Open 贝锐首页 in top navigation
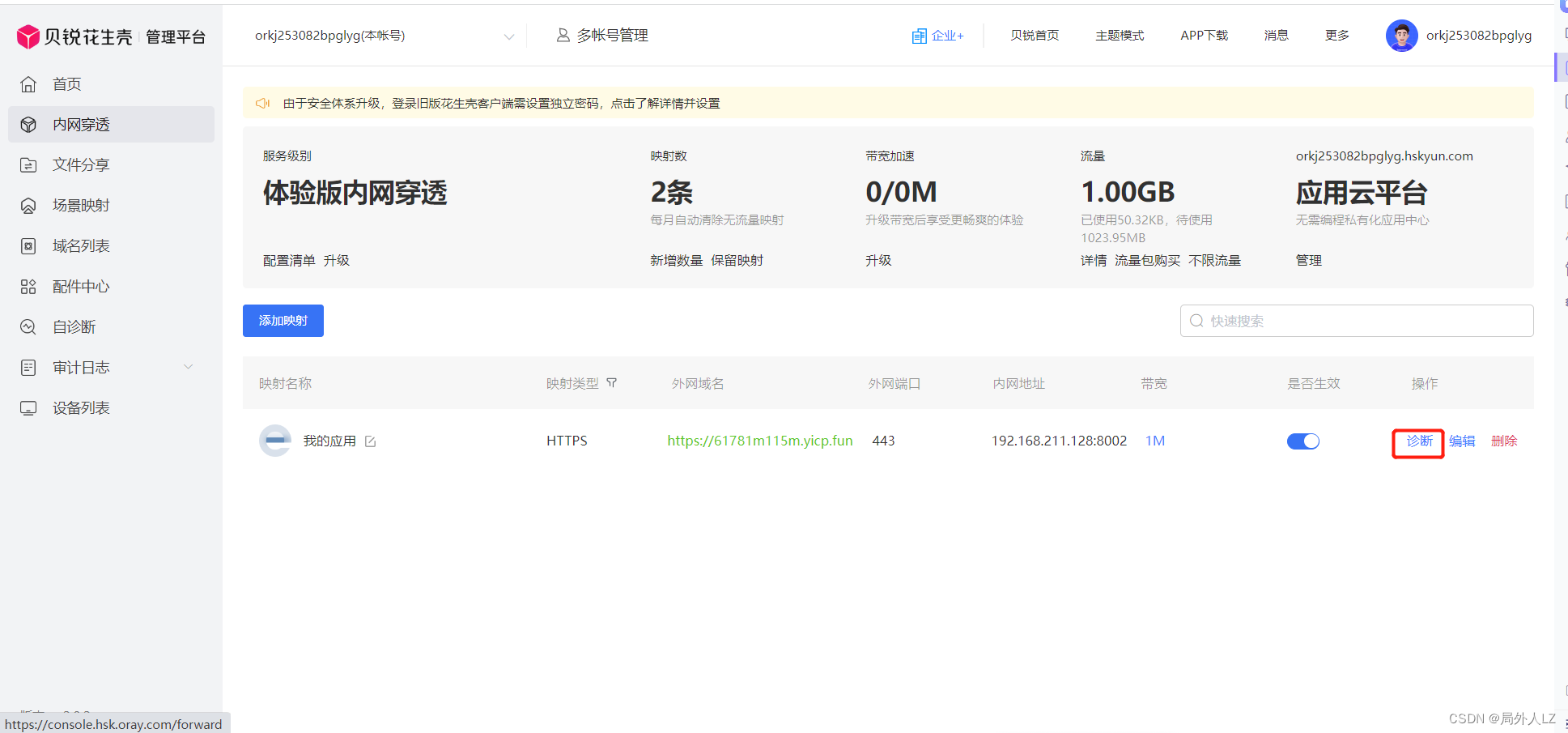This screenshot has width=1568, height=733. [1035, 36]
